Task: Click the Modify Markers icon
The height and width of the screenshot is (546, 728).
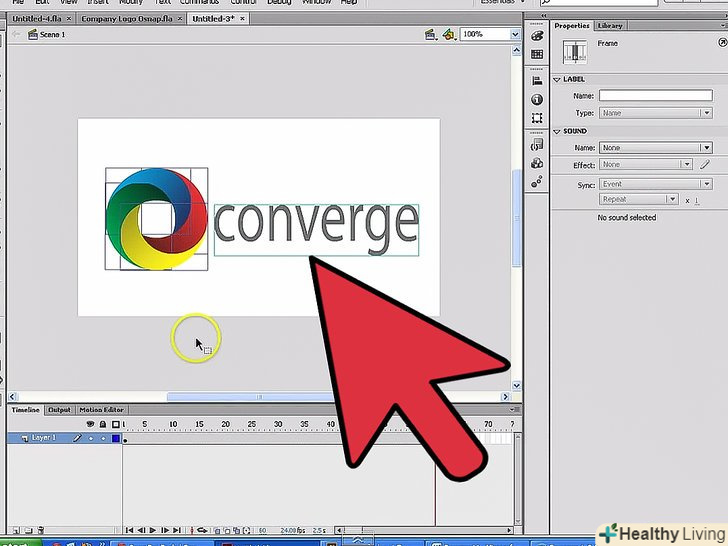Action: click(x=247, y=530)
